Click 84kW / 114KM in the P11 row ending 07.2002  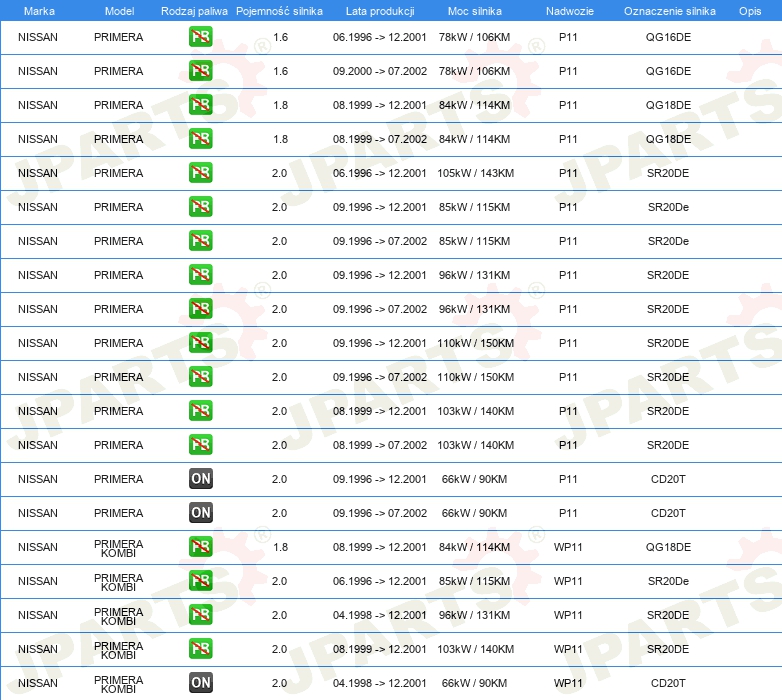point(474,139)
